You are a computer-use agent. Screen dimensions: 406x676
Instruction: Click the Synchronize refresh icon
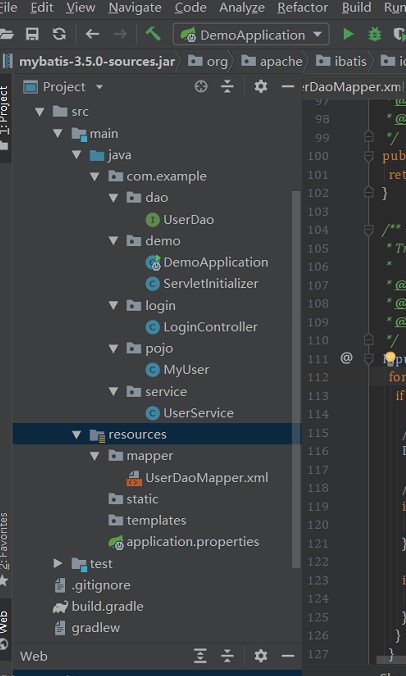pyautogui.click(x=59, y=34)
